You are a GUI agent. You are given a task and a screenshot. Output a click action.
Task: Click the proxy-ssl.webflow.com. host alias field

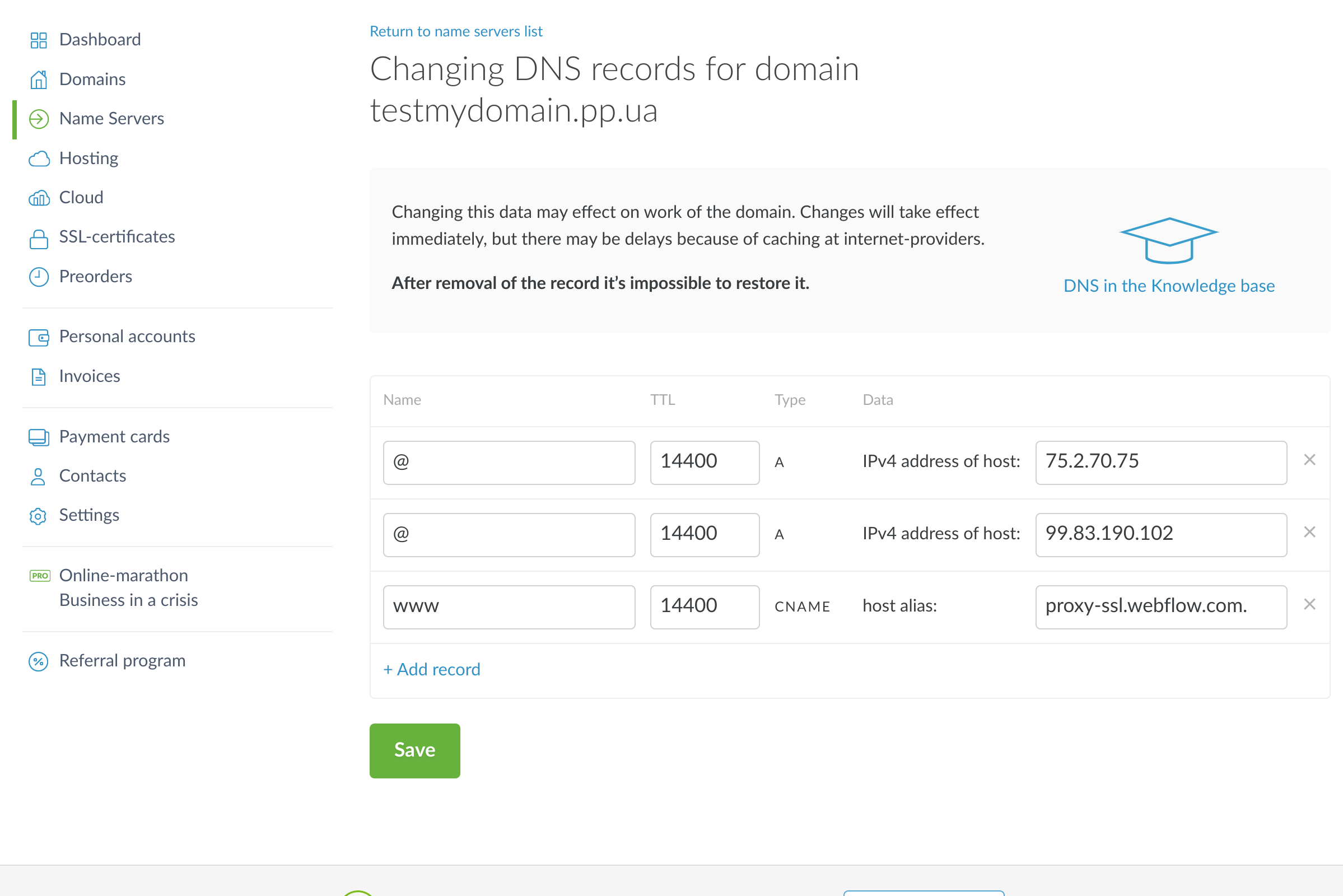click(1160, 607)
